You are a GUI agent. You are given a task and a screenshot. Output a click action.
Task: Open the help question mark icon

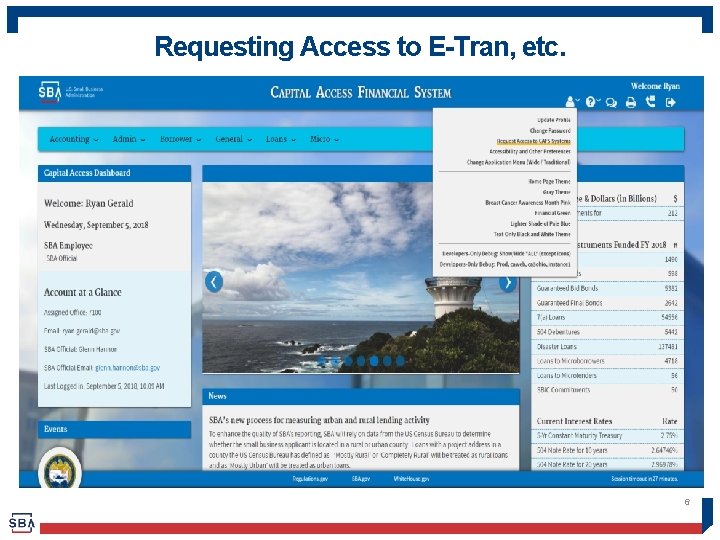pyautogui.click(x=591, y=101)
